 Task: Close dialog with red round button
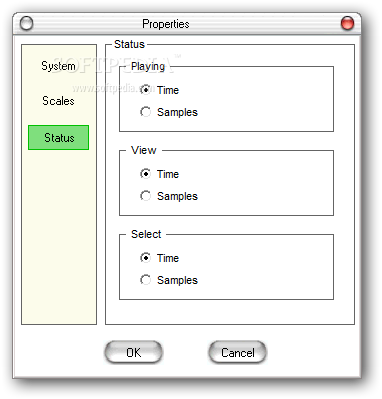(x=347, y=23)
